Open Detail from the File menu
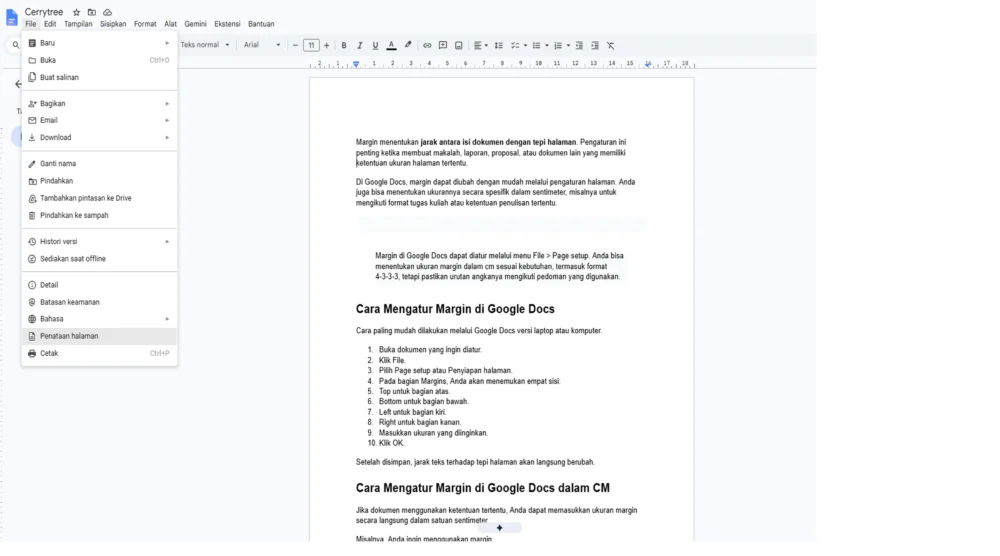Viewport: 1000px width, 556px height. click(99, 285)
